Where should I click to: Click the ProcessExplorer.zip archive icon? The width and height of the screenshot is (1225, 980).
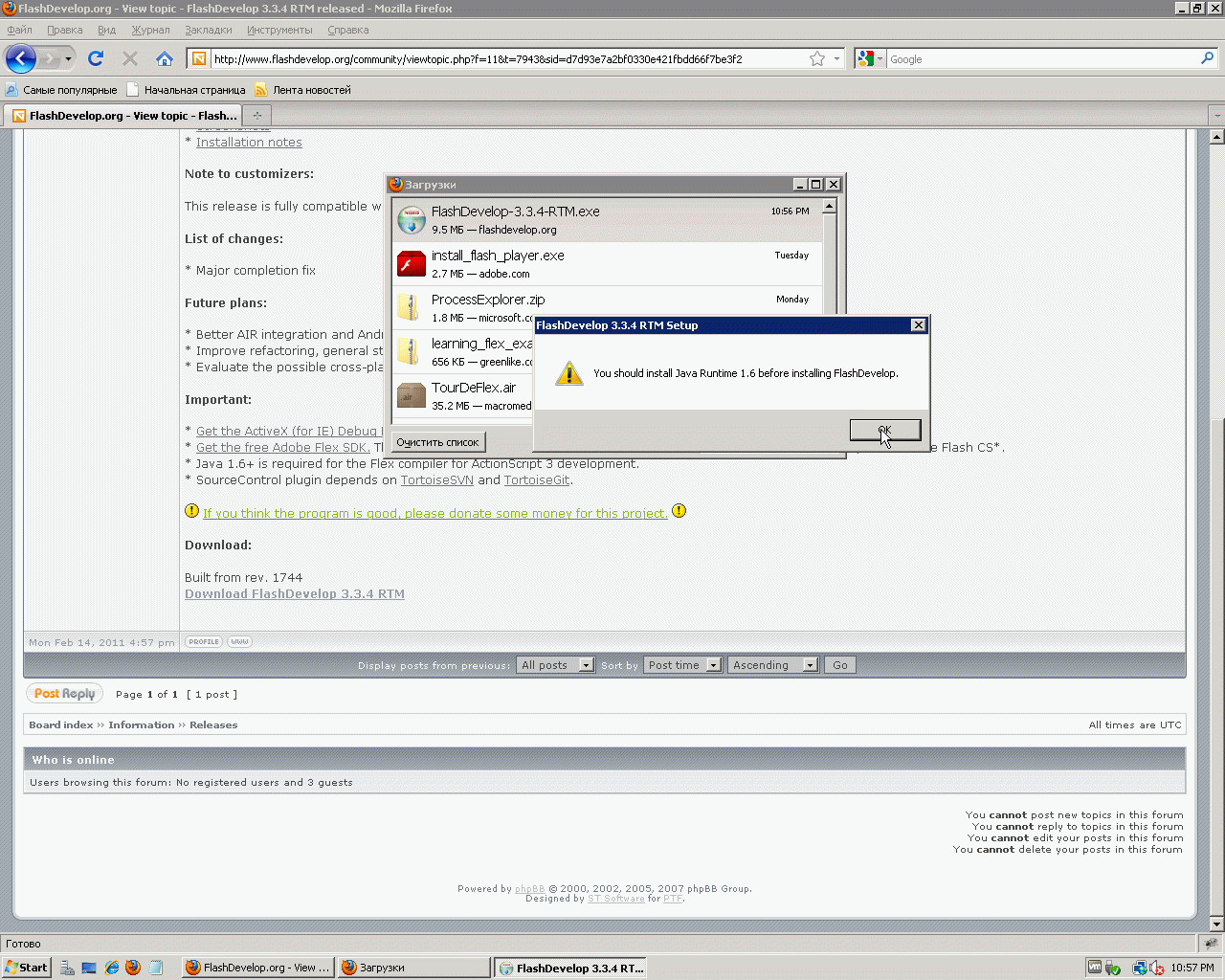410,307
